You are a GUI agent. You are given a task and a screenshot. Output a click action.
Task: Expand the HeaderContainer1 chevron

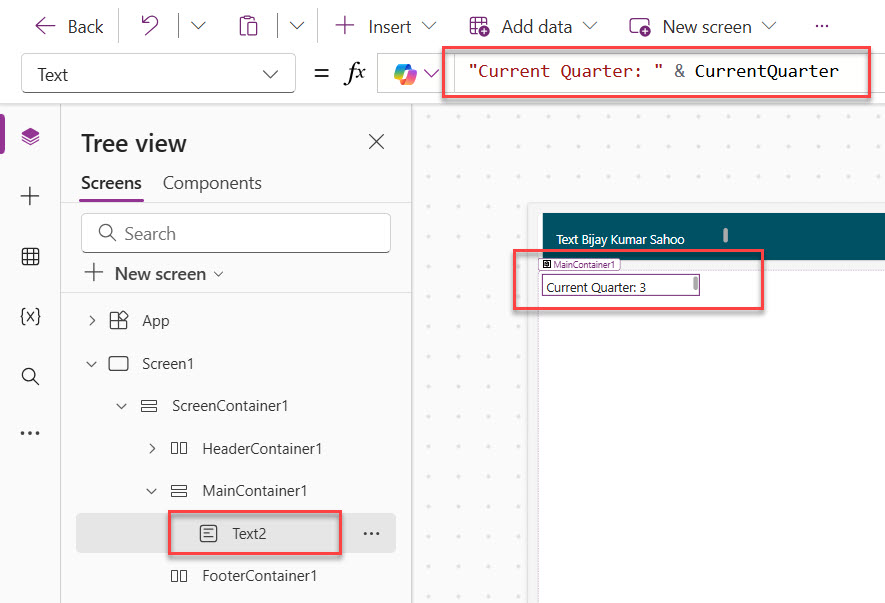152,449
